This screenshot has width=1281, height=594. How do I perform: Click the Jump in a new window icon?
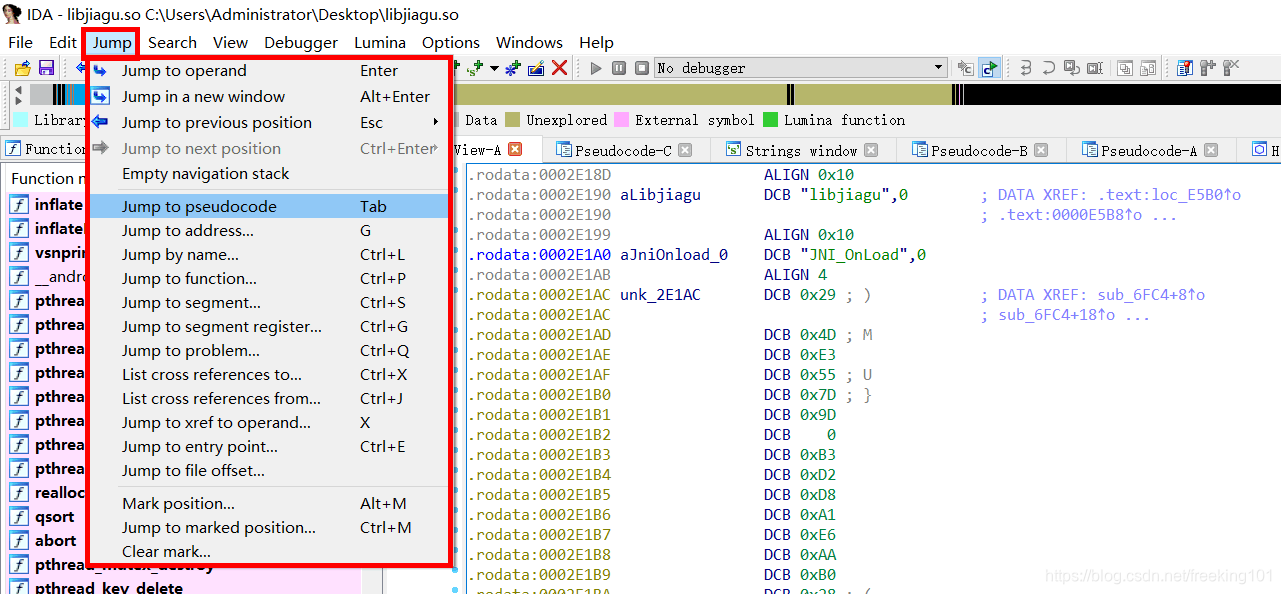pos(100,96)
